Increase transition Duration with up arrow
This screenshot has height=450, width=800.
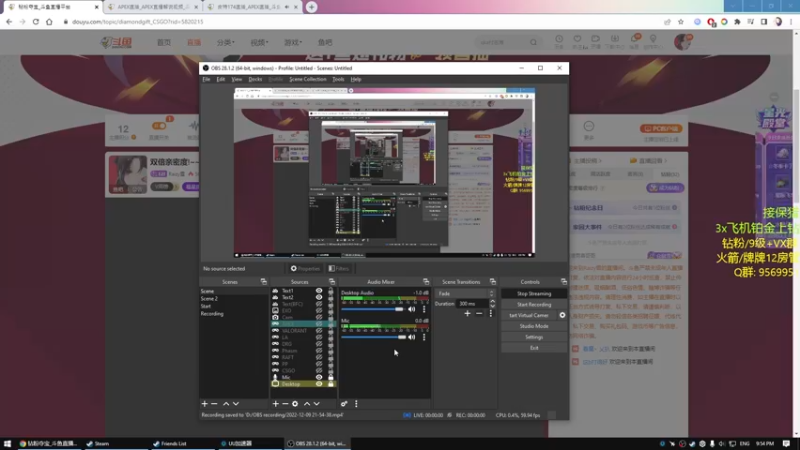pyautogui.click(x=492, y=302)
